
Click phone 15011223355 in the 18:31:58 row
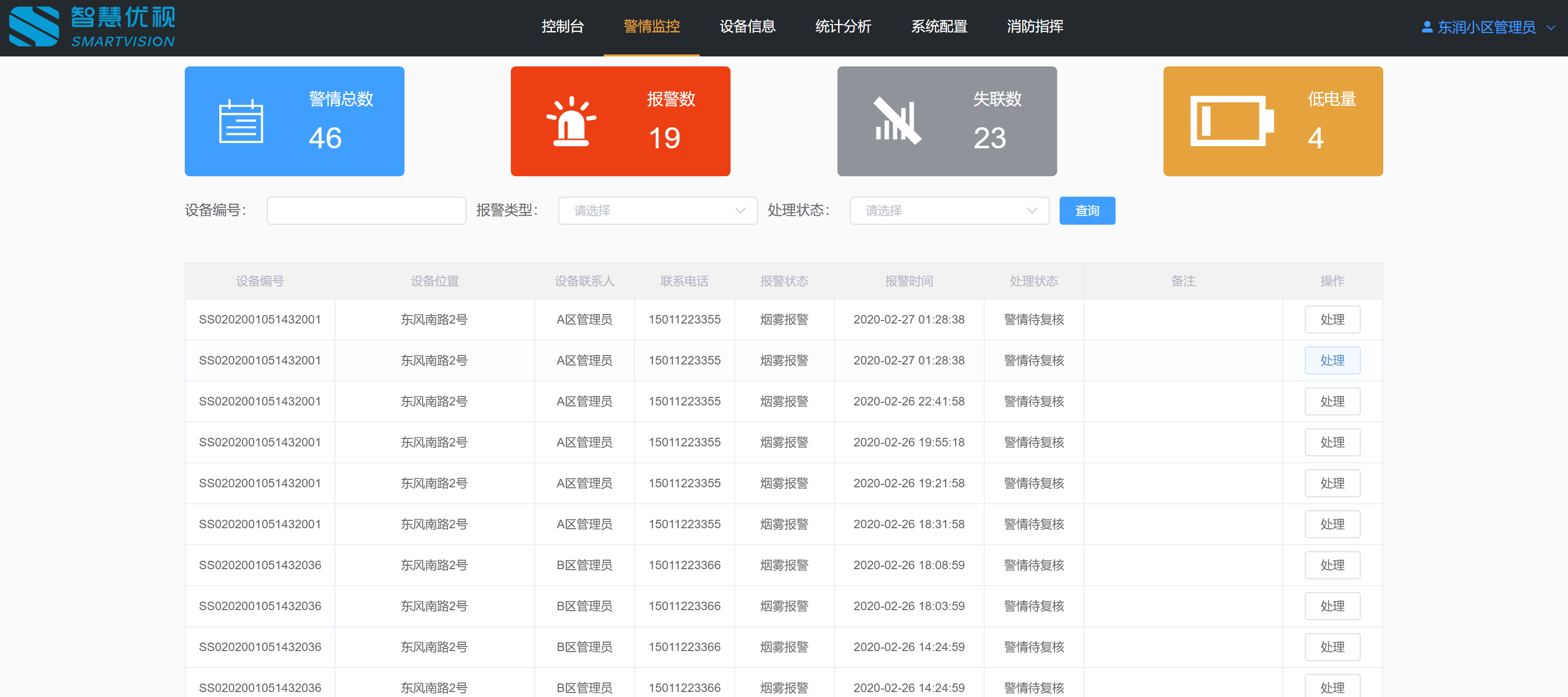point(684,524)
